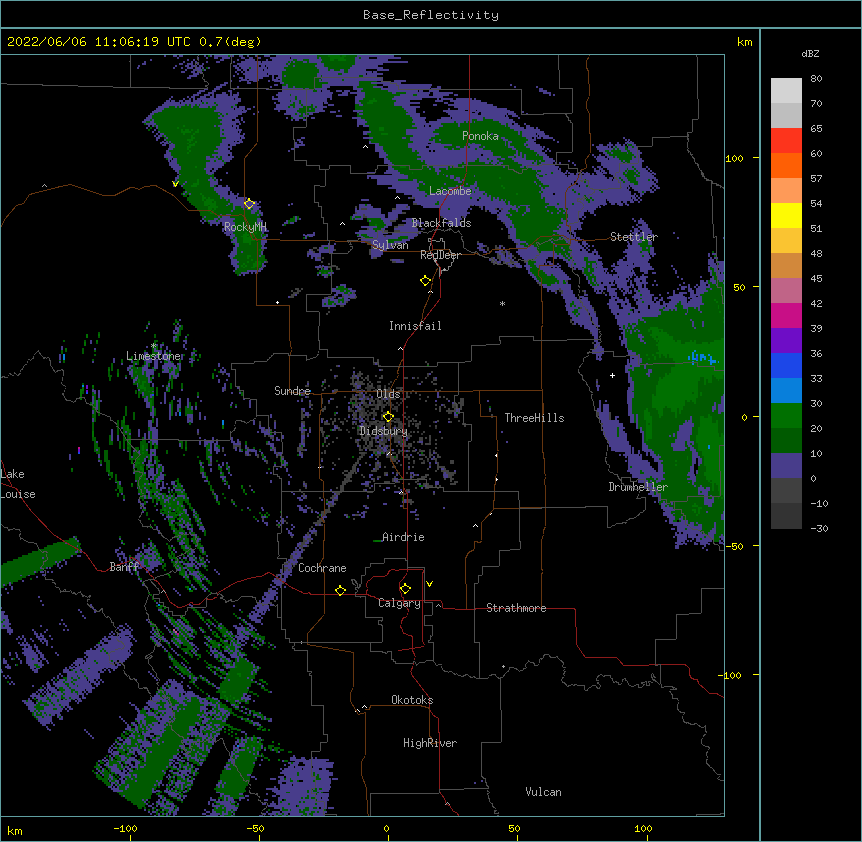Click the Lake Louise label
This screenshot has height=842, width=862.
coord(18,484)
